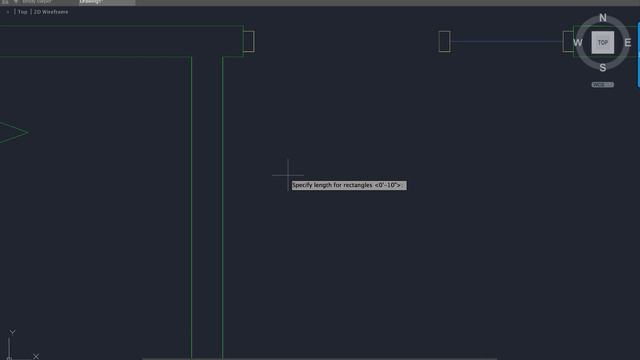Click the UCS icon origin

(9, 358)
